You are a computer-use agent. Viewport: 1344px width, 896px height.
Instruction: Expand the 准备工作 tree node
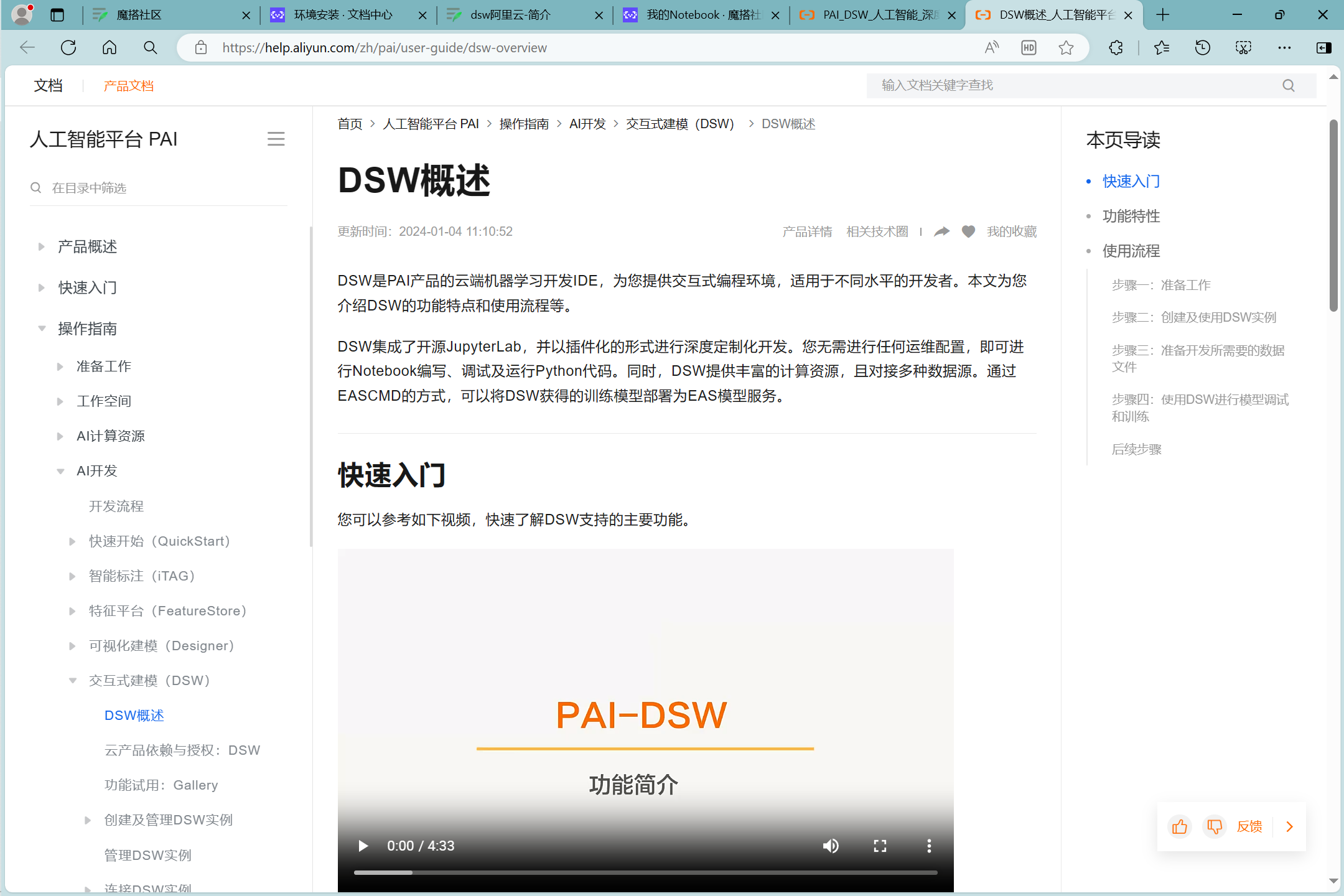[60, 366]
